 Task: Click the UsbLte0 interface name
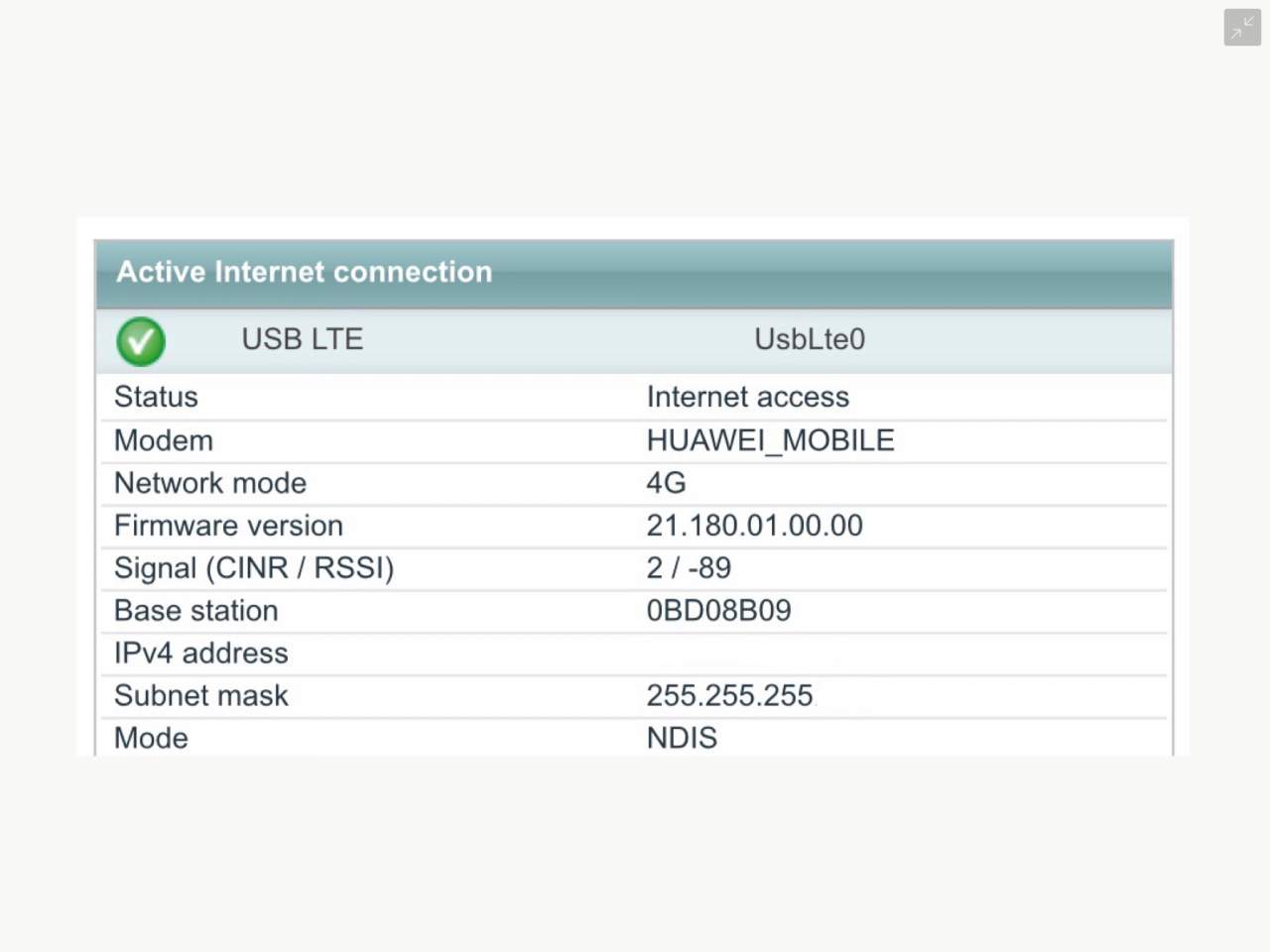(809, 339)
